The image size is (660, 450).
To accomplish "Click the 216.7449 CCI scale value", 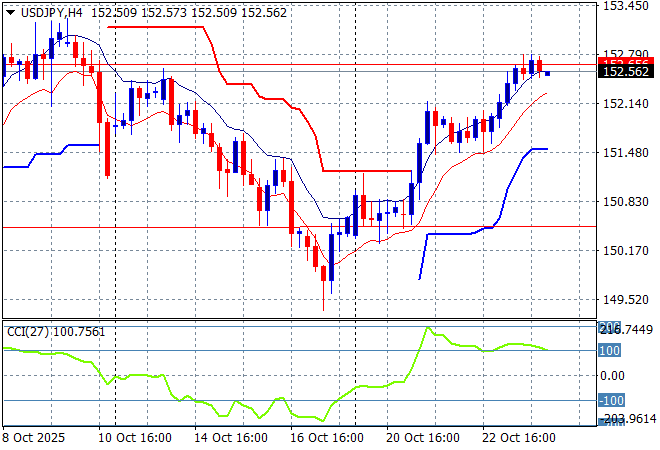I will pos(626,329).
